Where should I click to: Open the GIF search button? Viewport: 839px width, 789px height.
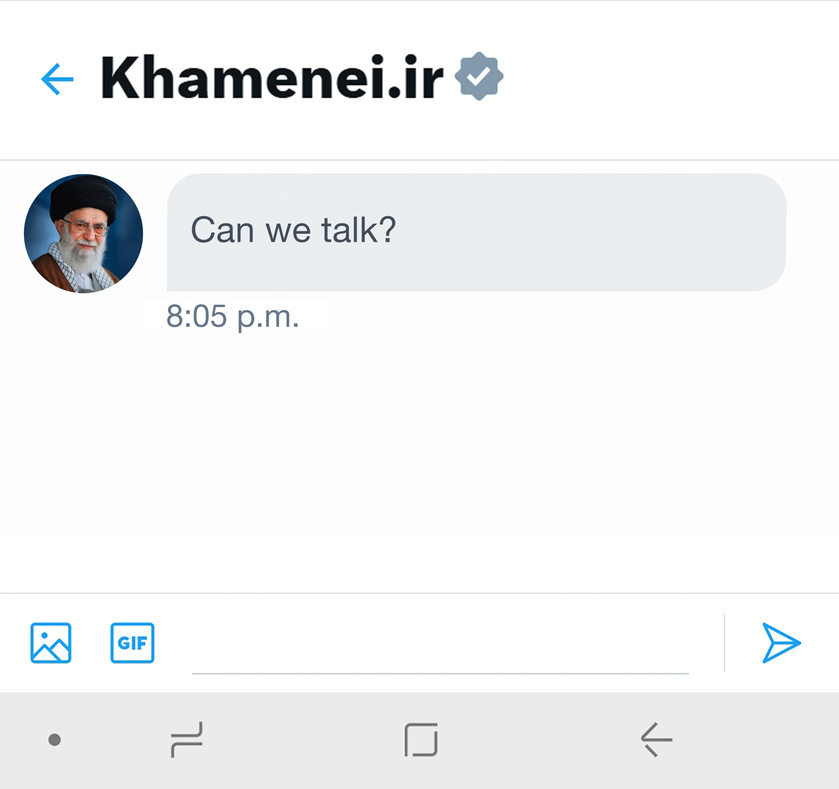tap(132, 643)
